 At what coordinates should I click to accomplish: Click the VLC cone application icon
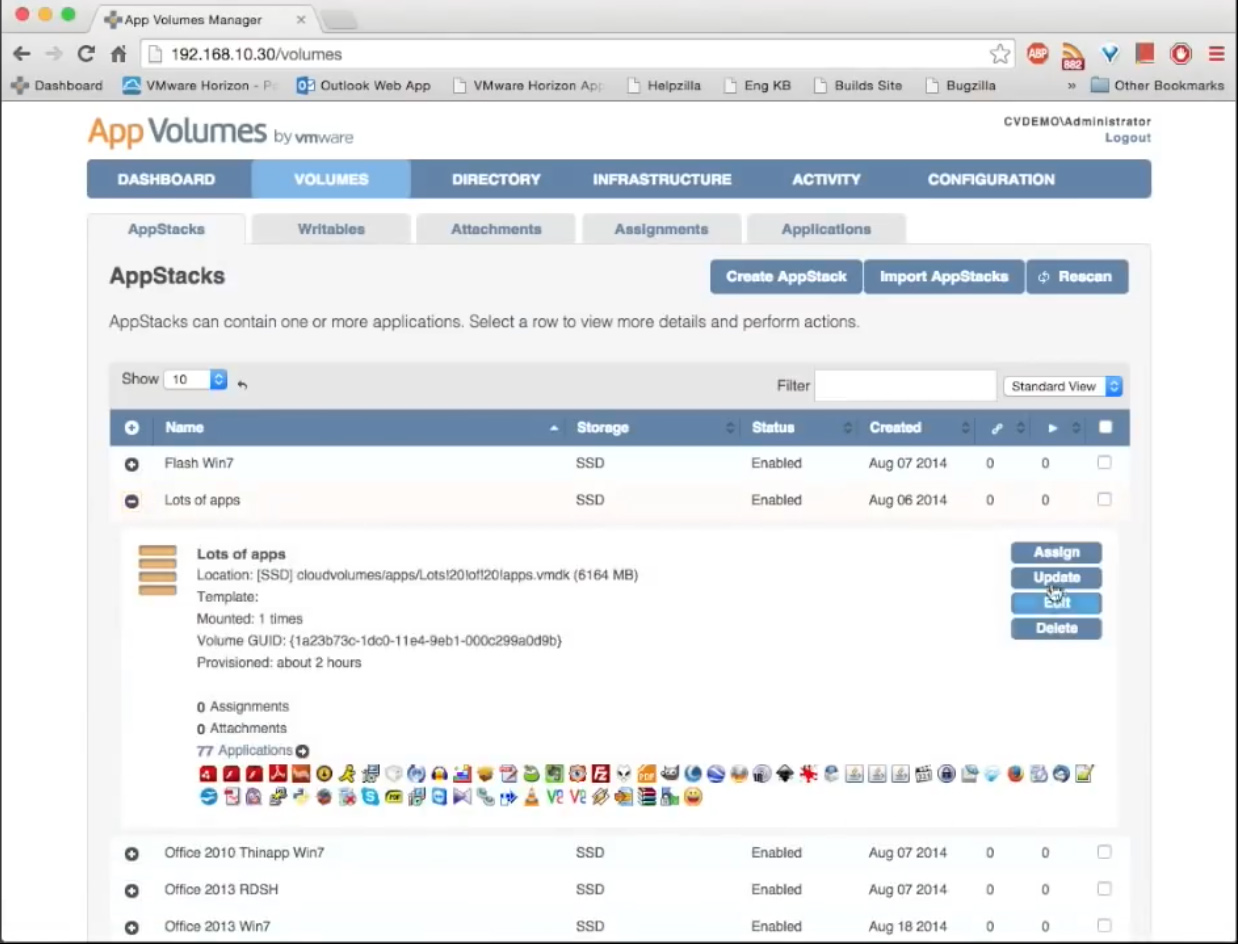pyautogui.click(x=532, y=797)
